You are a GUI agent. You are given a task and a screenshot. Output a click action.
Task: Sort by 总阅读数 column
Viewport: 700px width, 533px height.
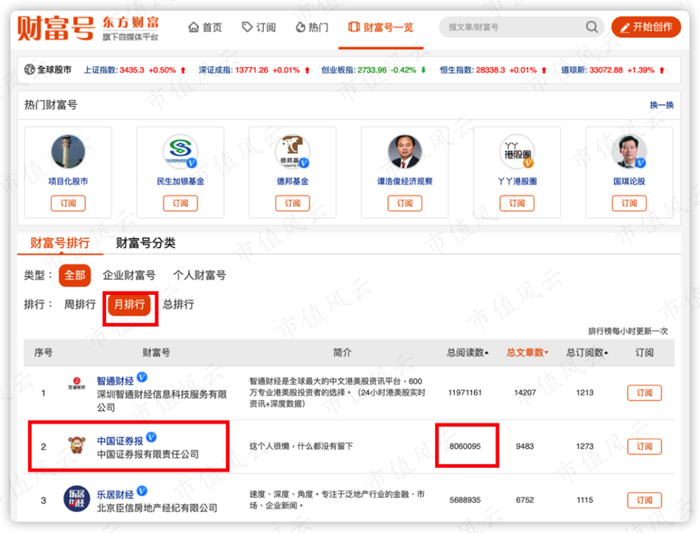pos(467,353)
